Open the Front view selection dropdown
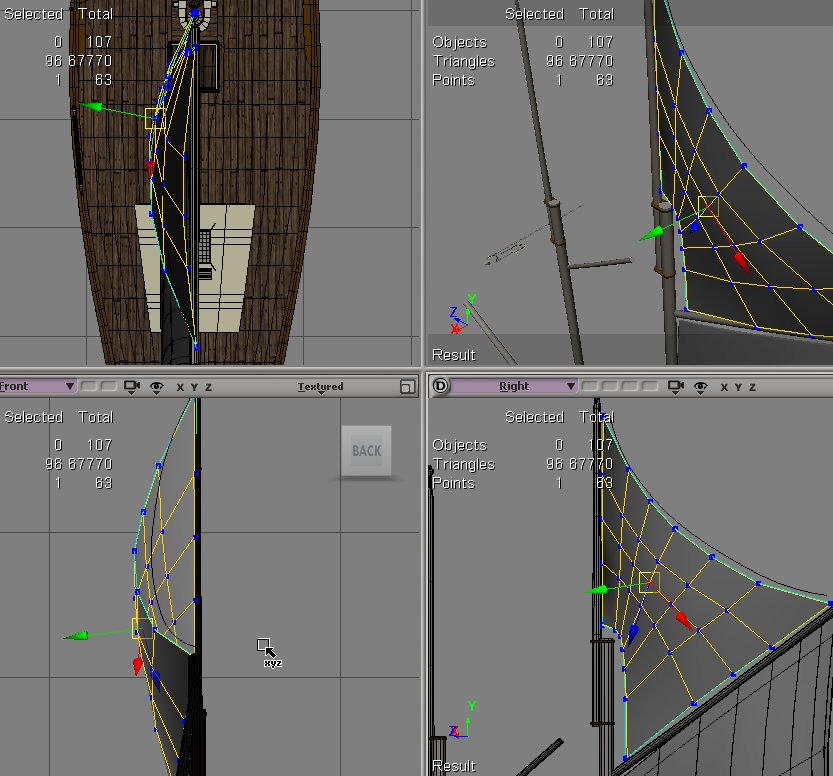 [69, 386]
